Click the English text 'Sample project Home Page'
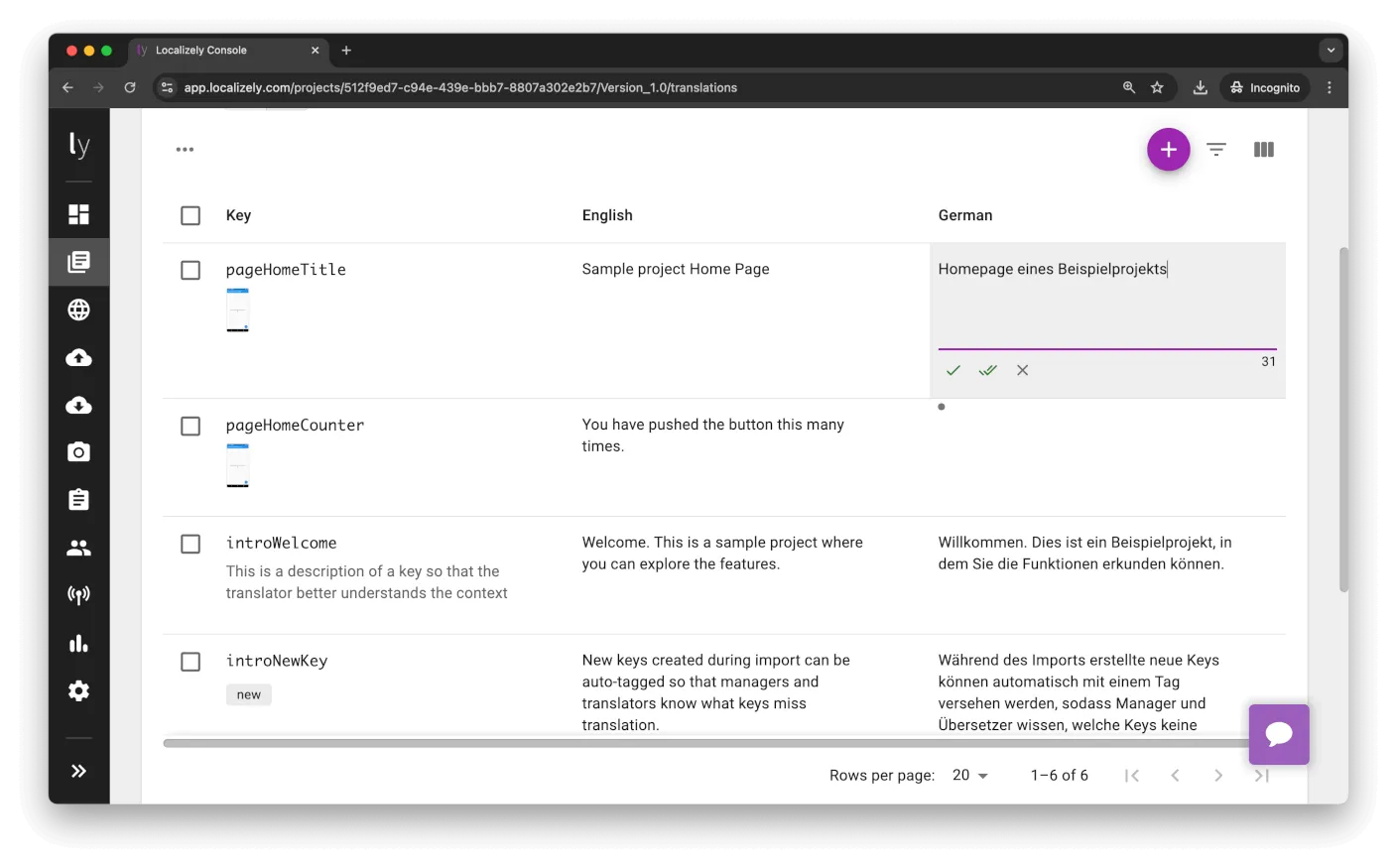Viewport: 1397px width, 868px height. coord(676,269)
